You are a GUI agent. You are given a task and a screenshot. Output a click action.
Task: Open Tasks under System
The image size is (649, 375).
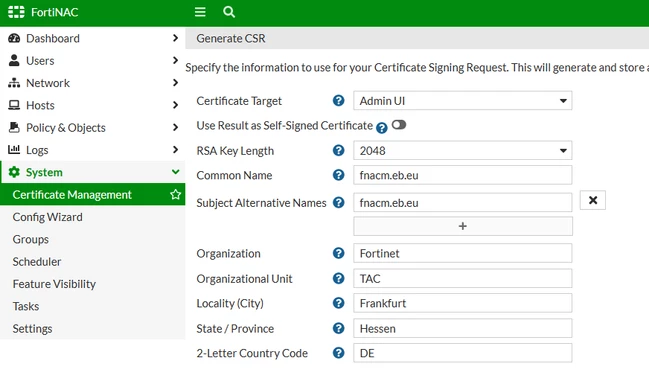coord(26,306)
